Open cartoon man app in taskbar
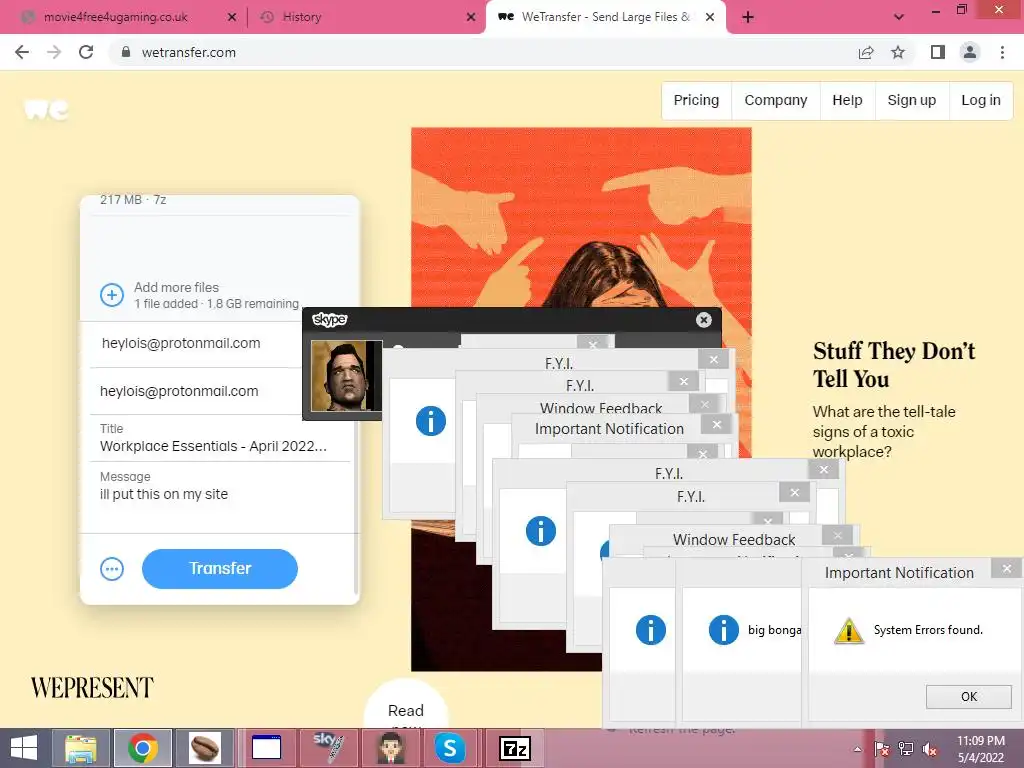This screenshot has width=1024, height=768. [x=391, y=748]
